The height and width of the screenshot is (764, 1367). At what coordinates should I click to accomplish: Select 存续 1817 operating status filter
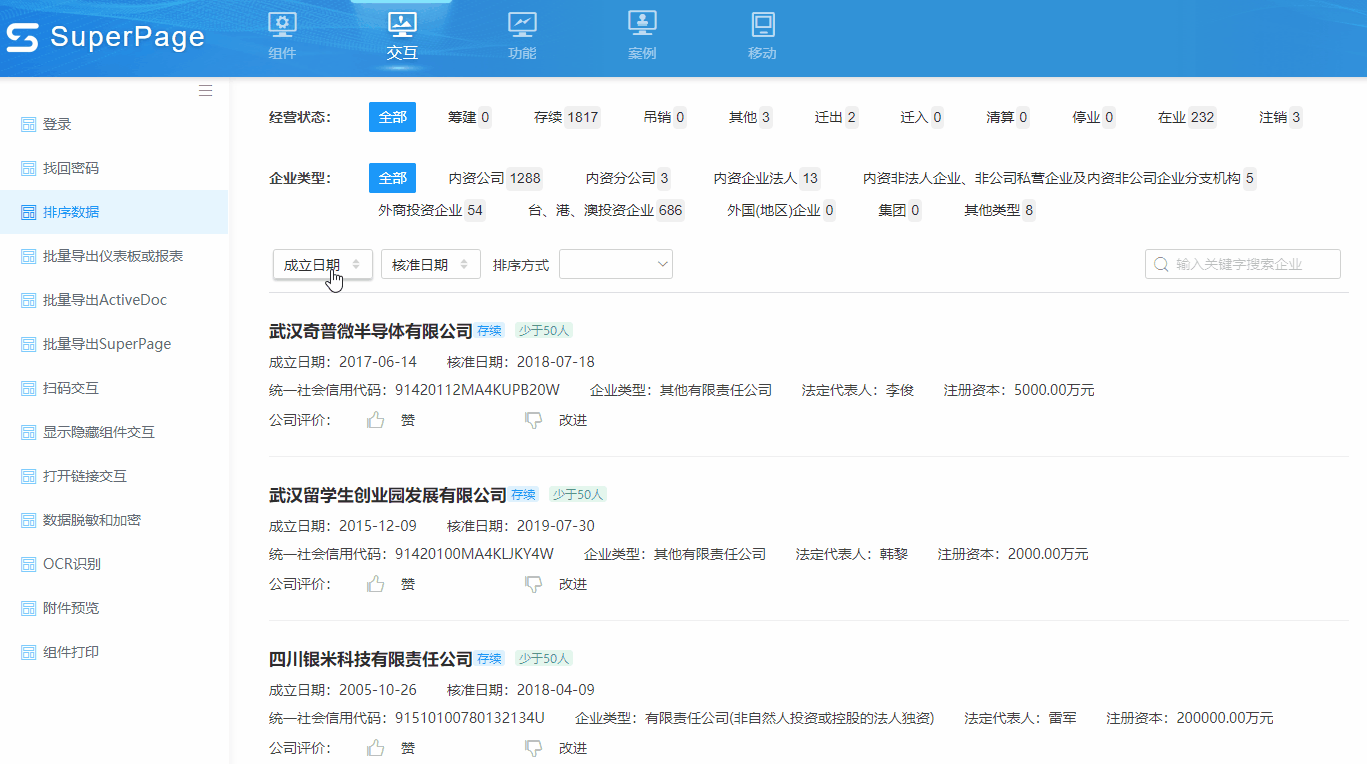pyautogui.click(x=566, y=116)
